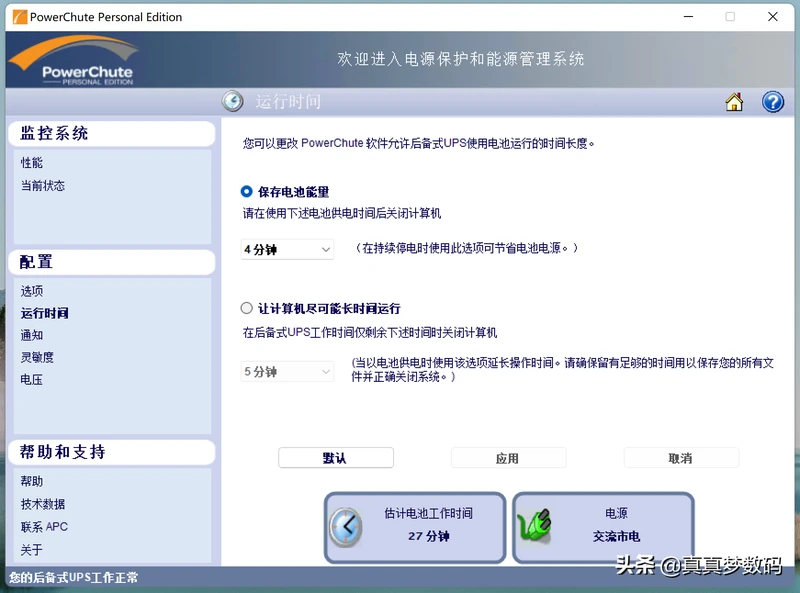Open 技术数据 in the sidebar
800x593 pixels.
coord(43,504)
